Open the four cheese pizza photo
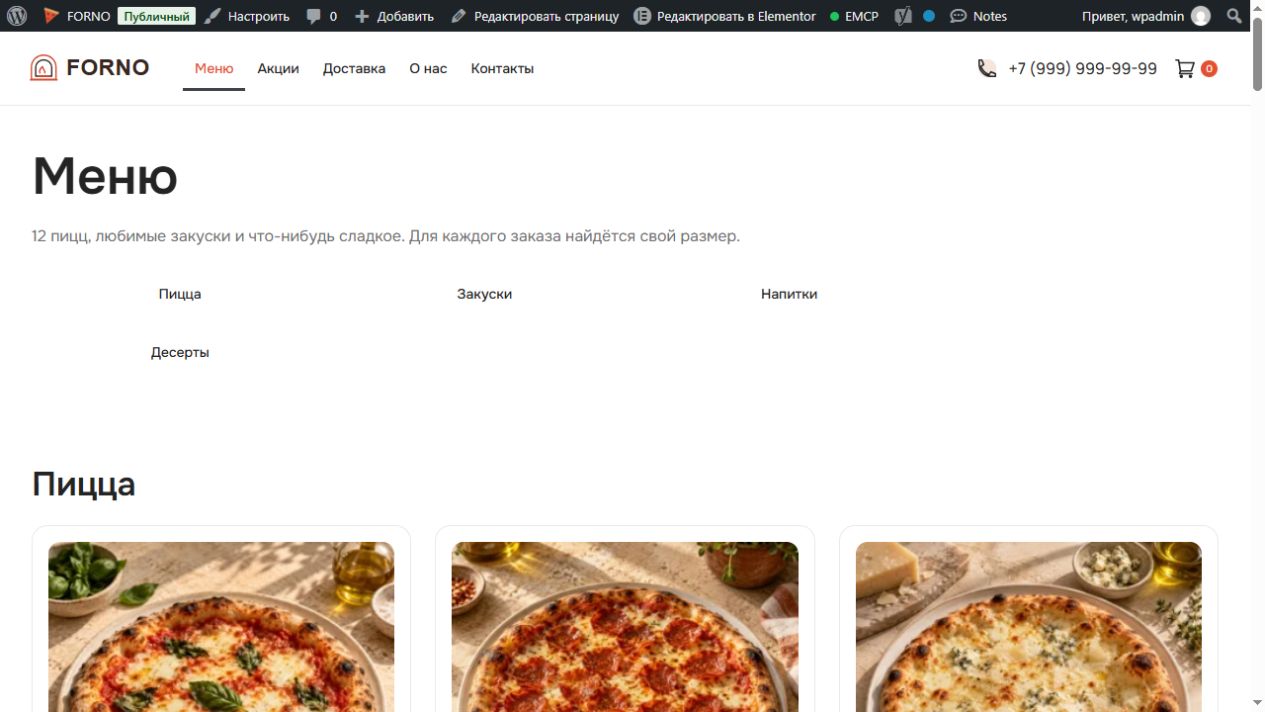Image resolution: width=1265 pixels, height=712 pixels. point(1029,627)
